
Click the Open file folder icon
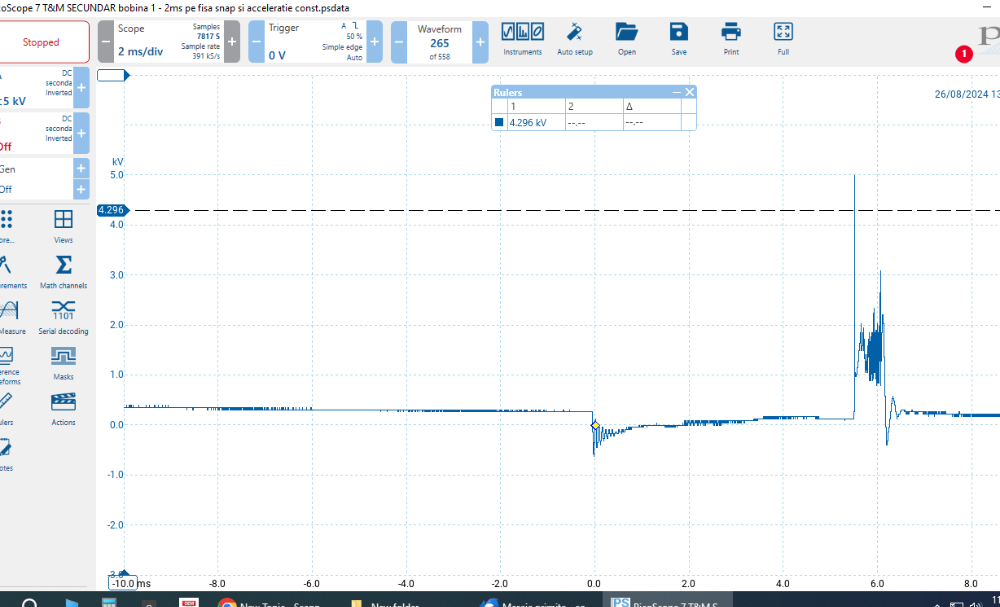coord(626,38)
